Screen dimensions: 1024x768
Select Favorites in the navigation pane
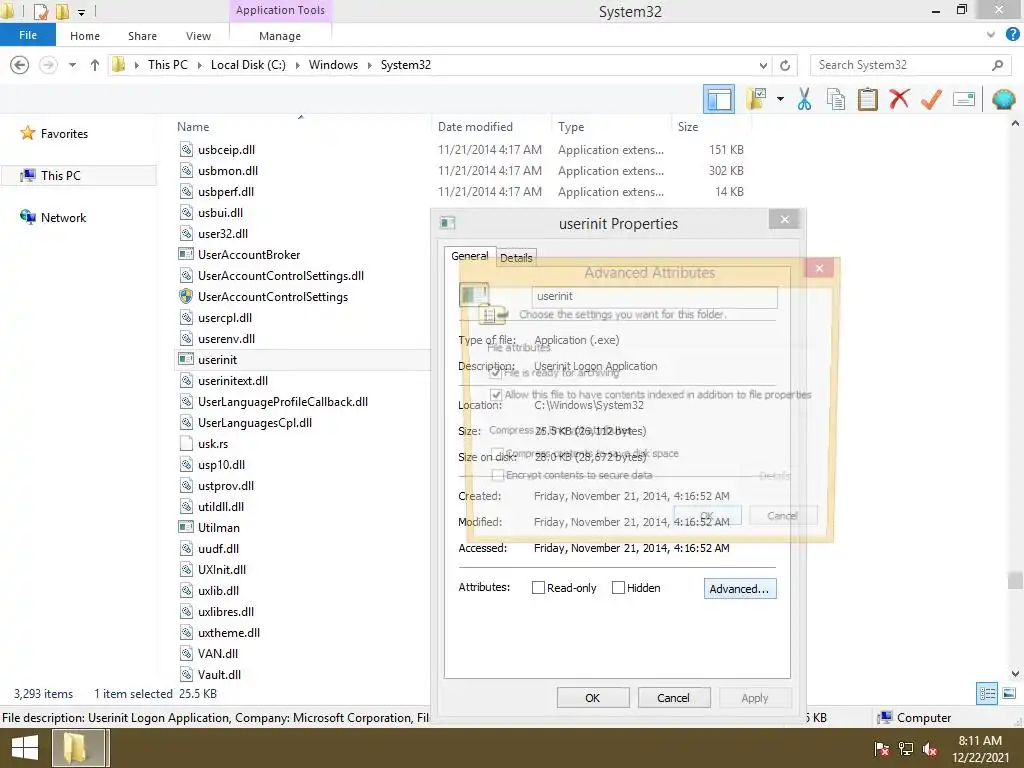pyautogui.click(x=64, y=133)
